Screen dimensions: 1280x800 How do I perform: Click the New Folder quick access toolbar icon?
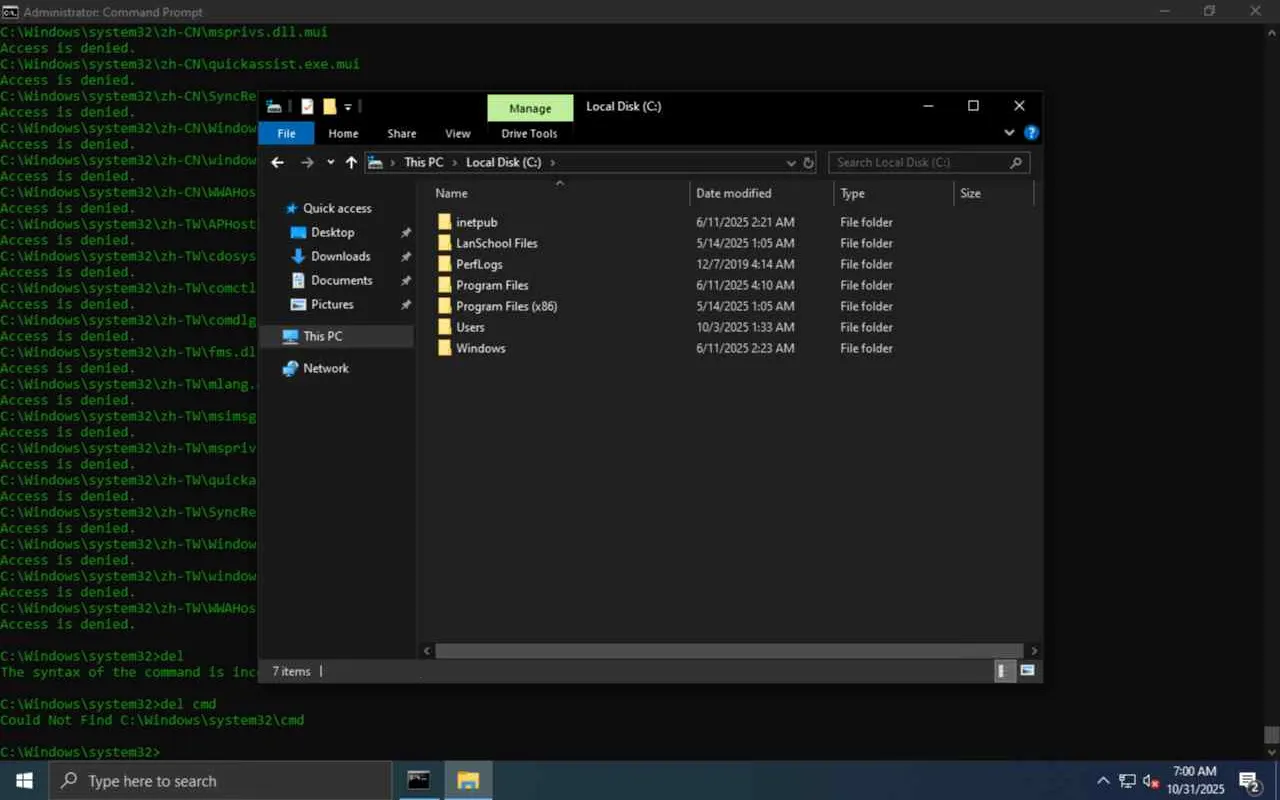pyautogui.click(x=329, y=106)
